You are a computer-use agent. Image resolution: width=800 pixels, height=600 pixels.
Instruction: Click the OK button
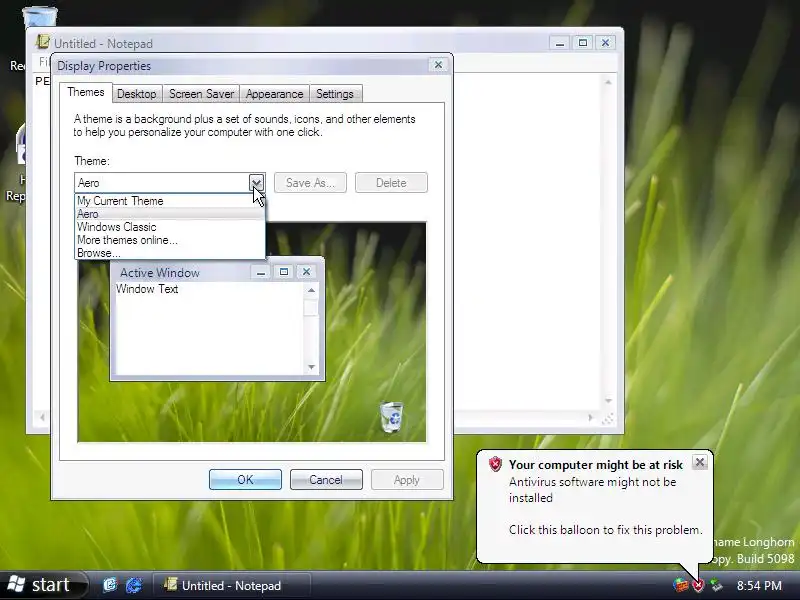coord(245,480)
